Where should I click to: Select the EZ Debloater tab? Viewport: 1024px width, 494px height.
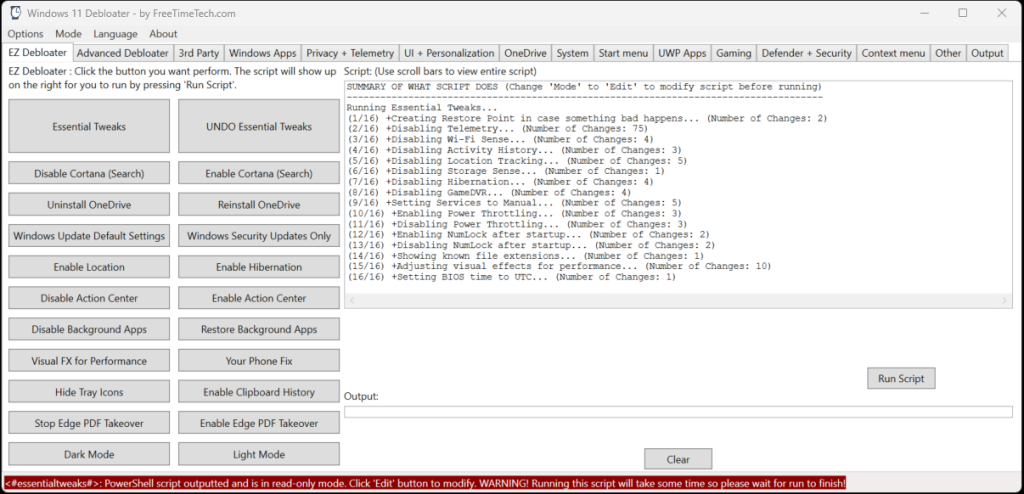coord(38,52)
